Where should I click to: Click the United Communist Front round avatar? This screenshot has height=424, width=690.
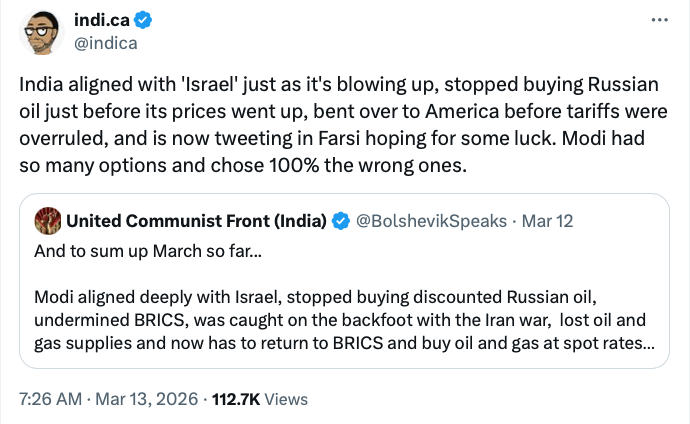[47, 220]
